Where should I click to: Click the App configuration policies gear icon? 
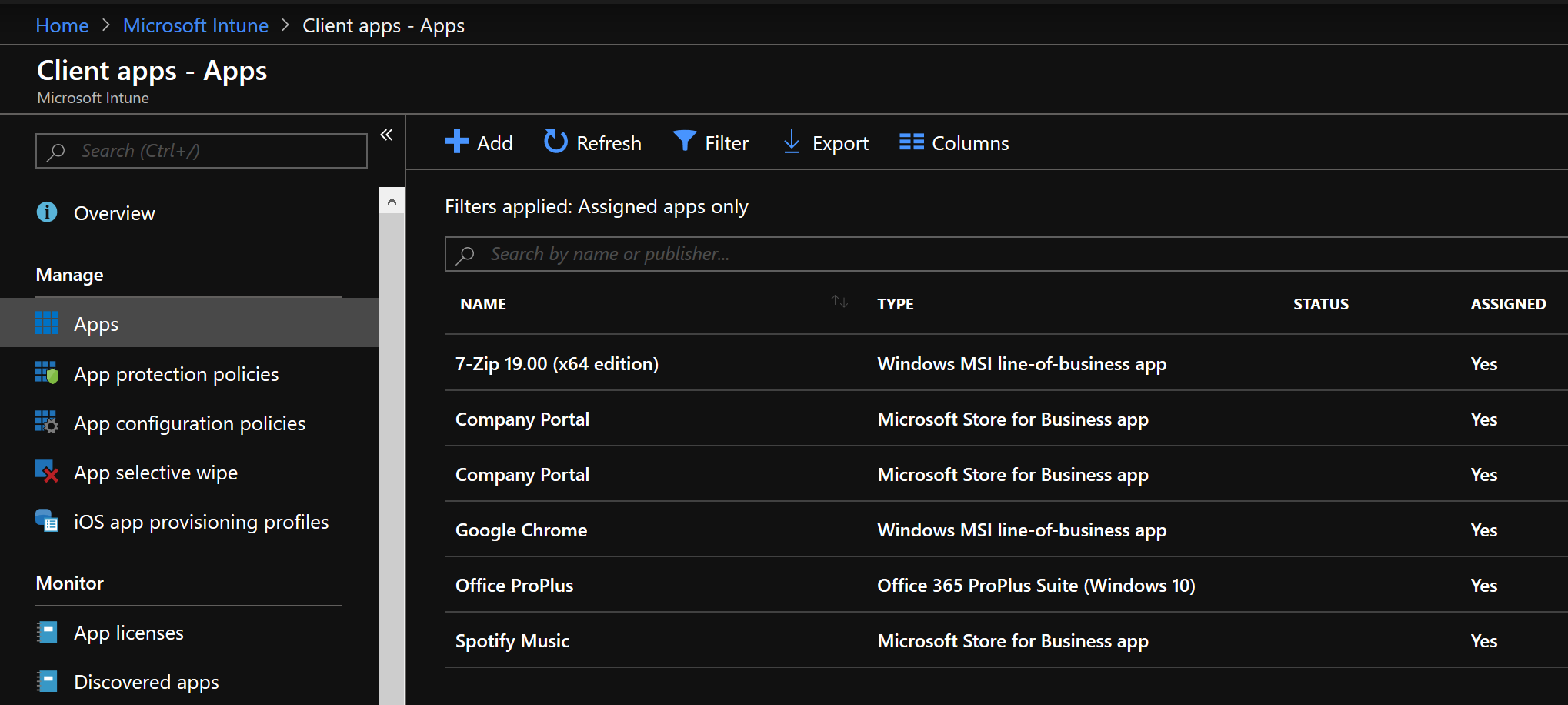[x=47, y=422]
